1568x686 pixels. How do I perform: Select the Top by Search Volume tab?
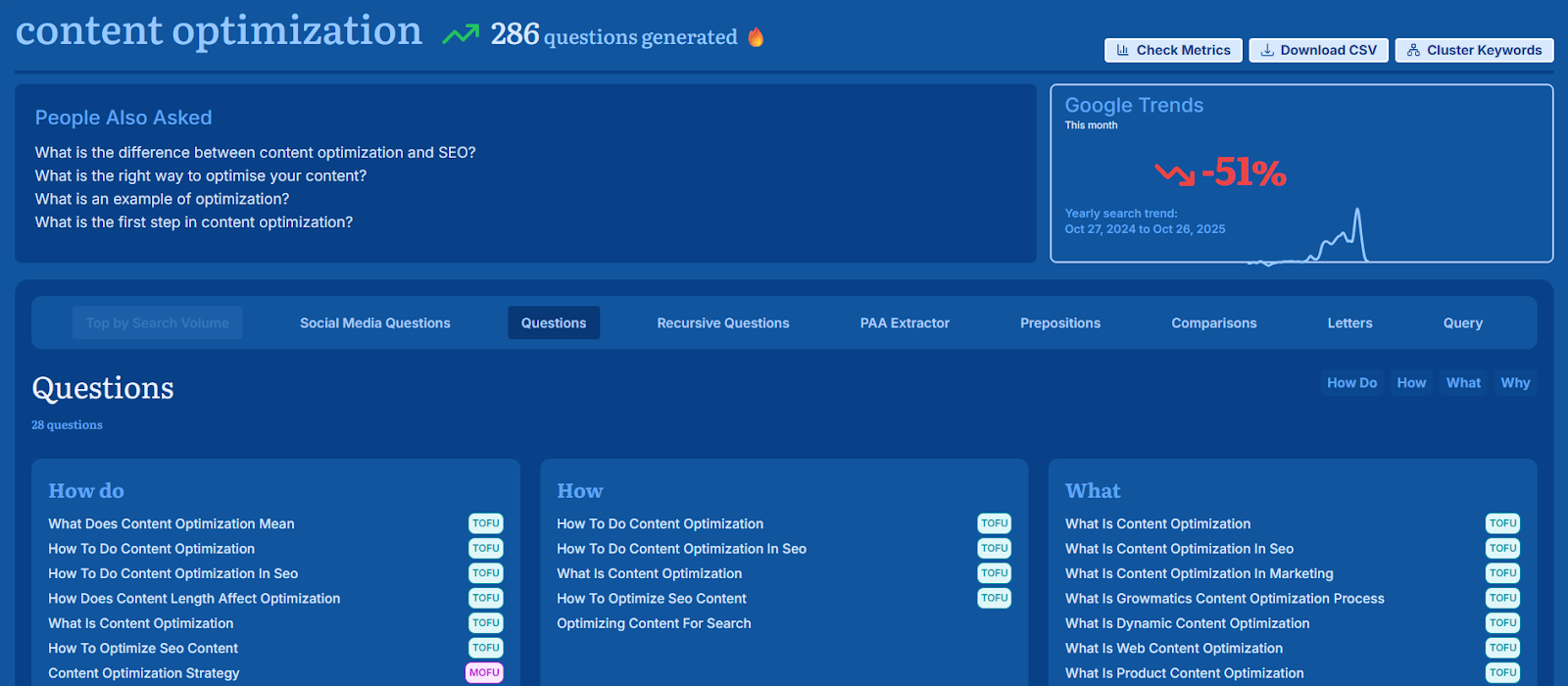coord(157,323)
